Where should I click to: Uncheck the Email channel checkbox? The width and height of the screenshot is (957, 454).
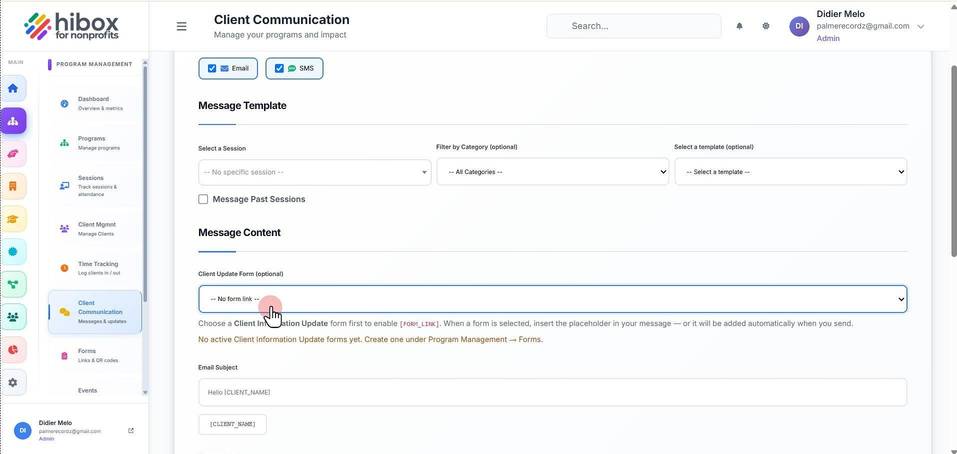pos(212,68)
